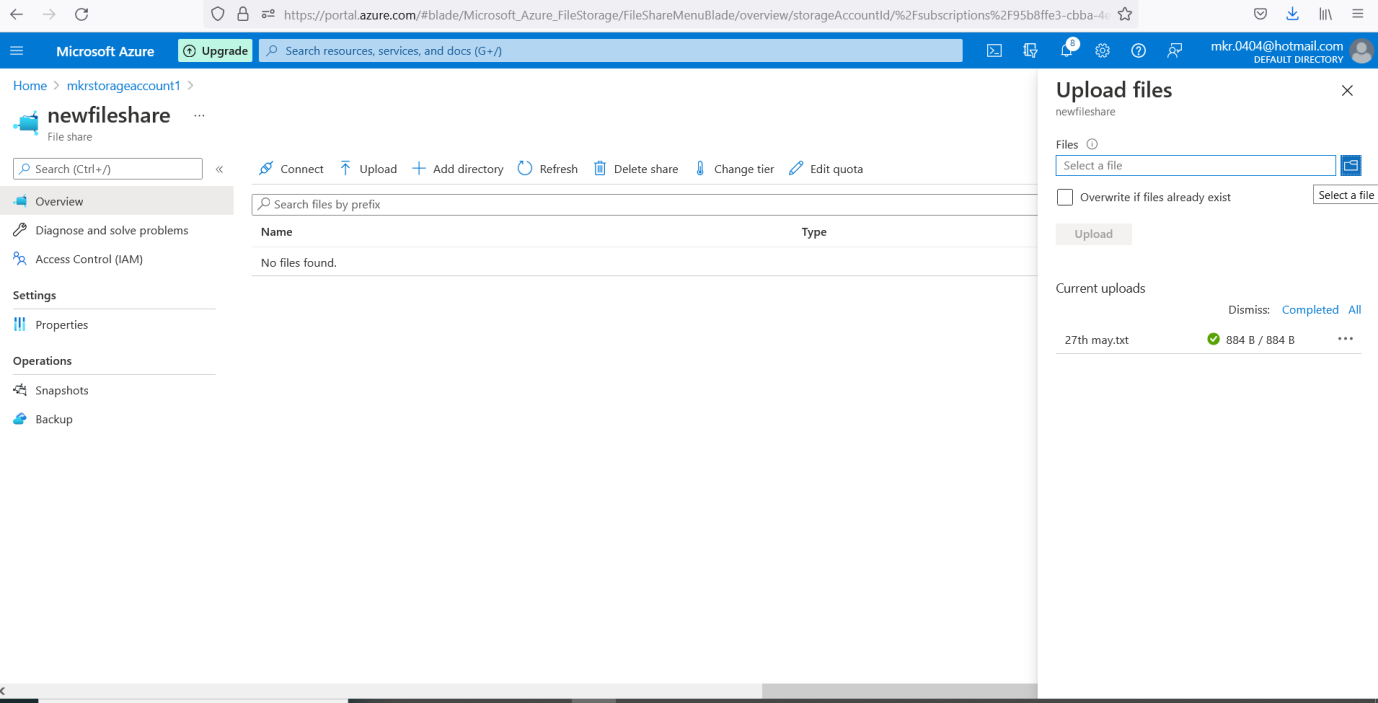Screen dimensions: 1378x703
Task: Open the ellipsis menu for 27th may.txt upload
Action: coord(1345,339)
